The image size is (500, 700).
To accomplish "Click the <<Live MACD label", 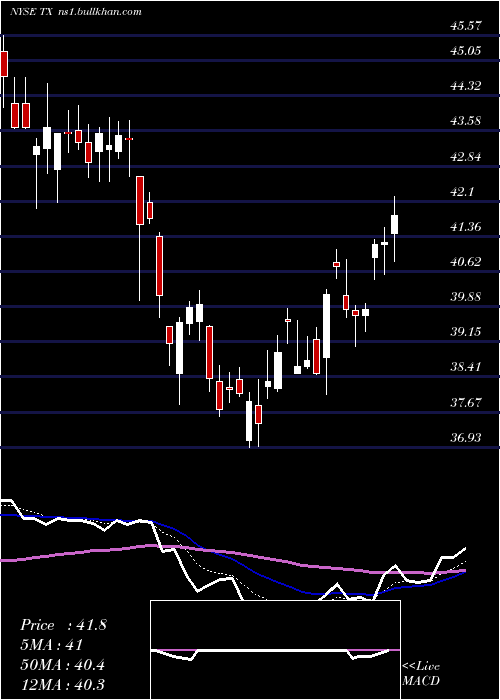I will click(x=421, y=674).
